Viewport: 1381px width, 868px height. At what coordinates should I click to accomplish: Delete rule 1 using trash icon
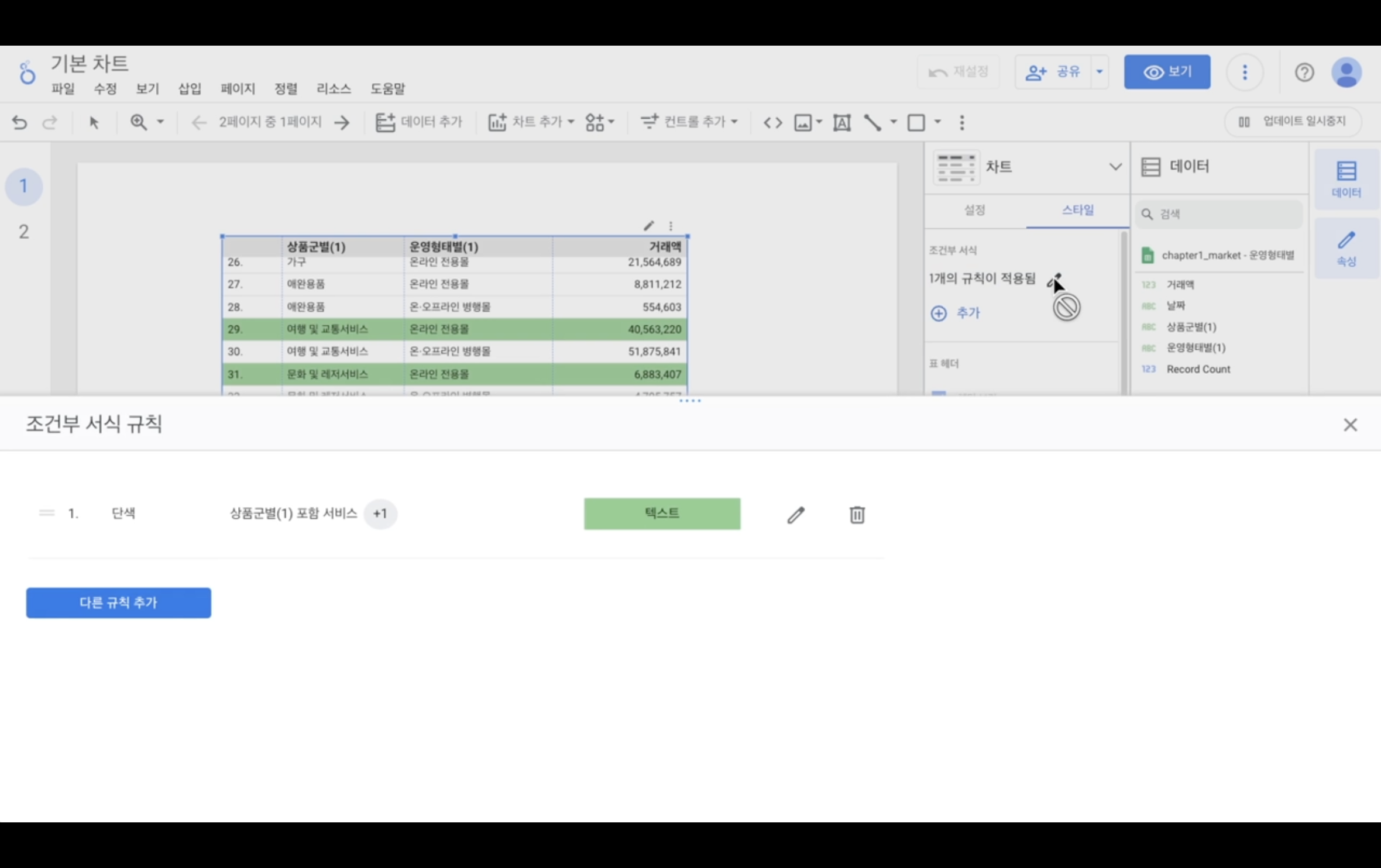[x=857, y=515]
